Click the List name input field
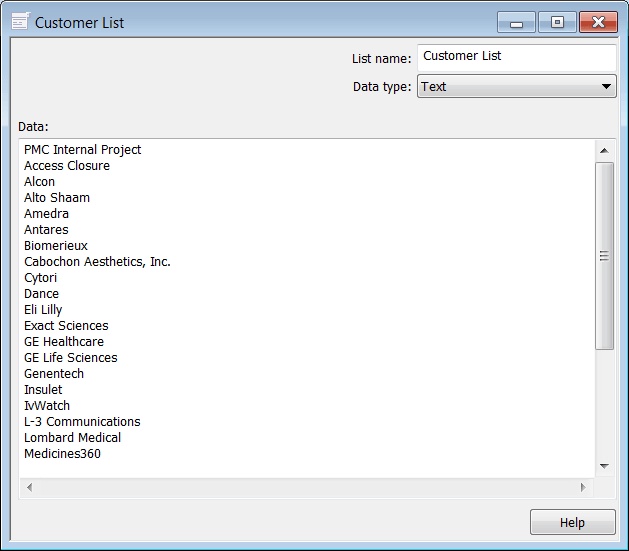The image size is (629, 551). point(517,58)
